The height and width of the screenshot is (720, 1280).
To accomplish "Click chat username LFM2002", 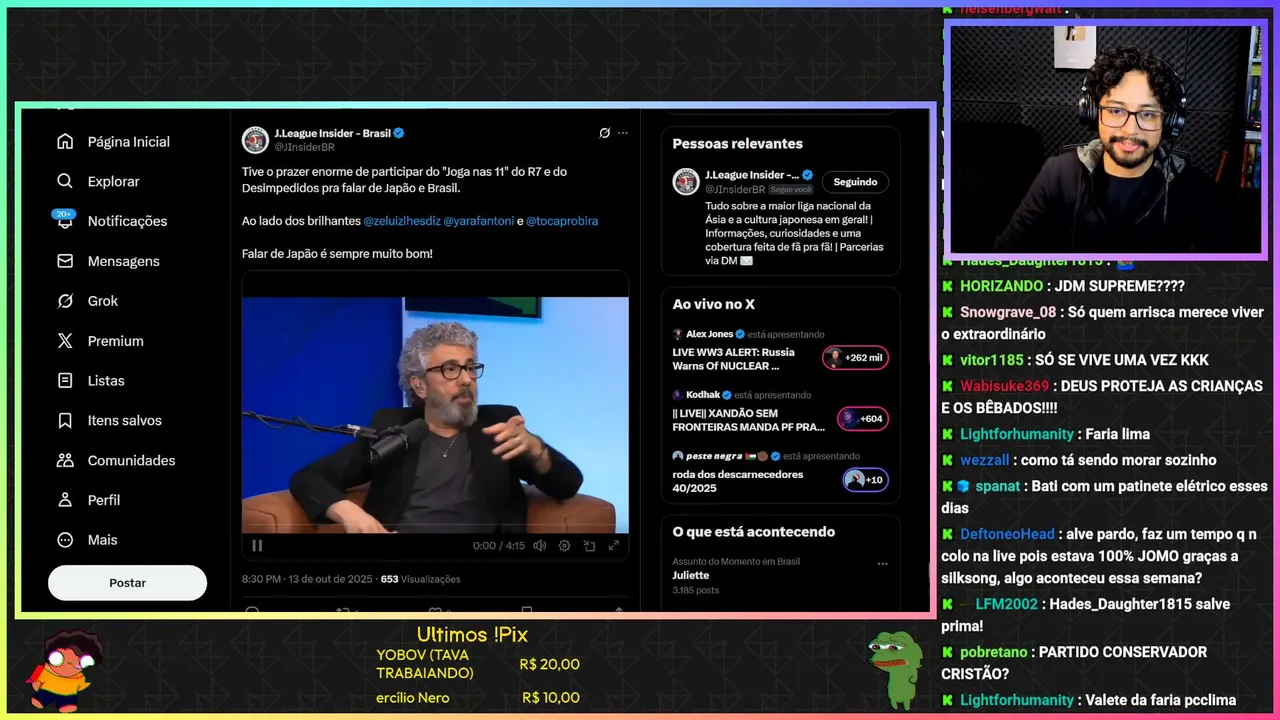I will pos(1007,604).
